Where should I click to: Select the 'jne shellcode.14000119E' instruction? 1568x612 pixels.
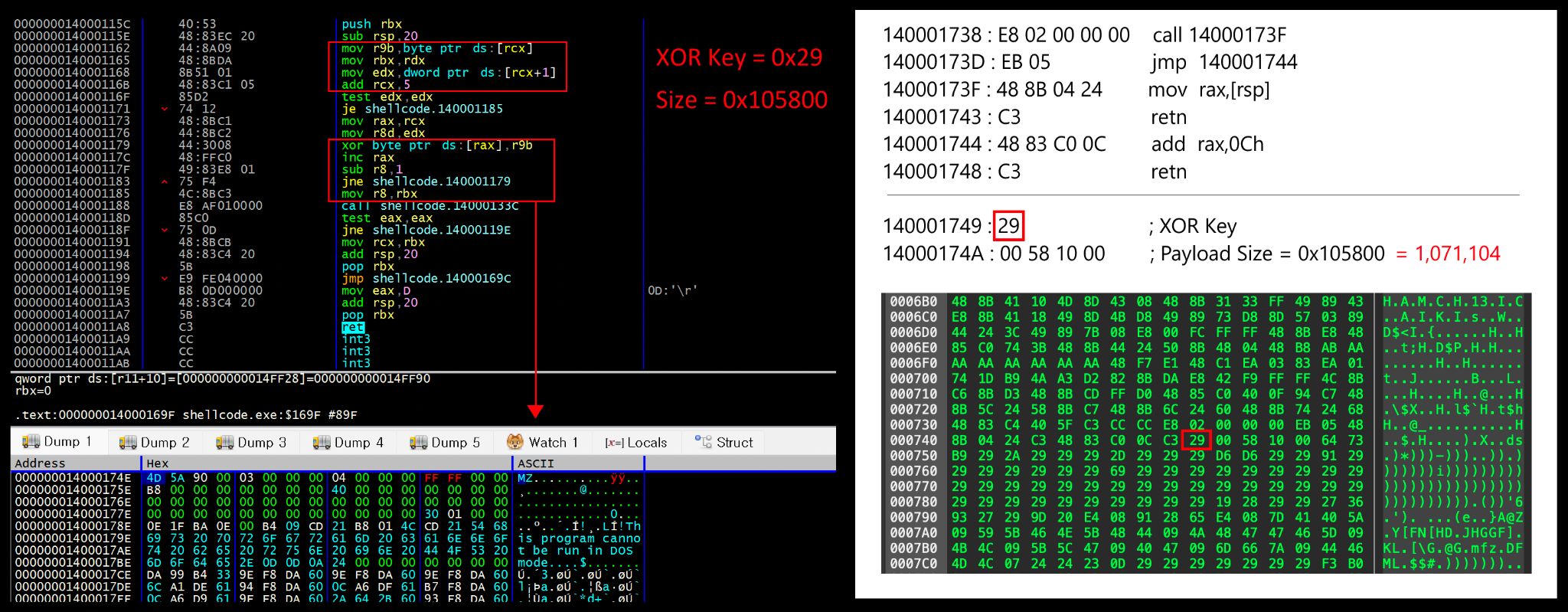point(426,230)
